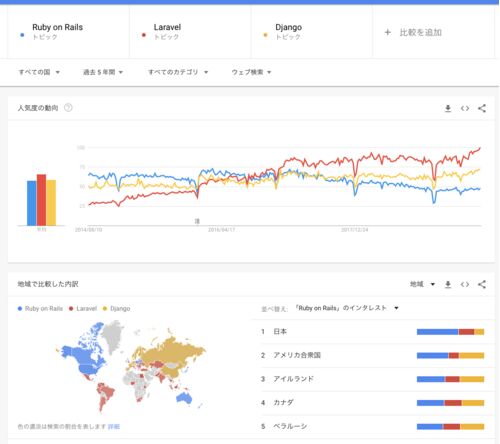The height and width of the screenshot is (444, 500).
Task: Select the カナダ region row
Action: tap(373, 403)
